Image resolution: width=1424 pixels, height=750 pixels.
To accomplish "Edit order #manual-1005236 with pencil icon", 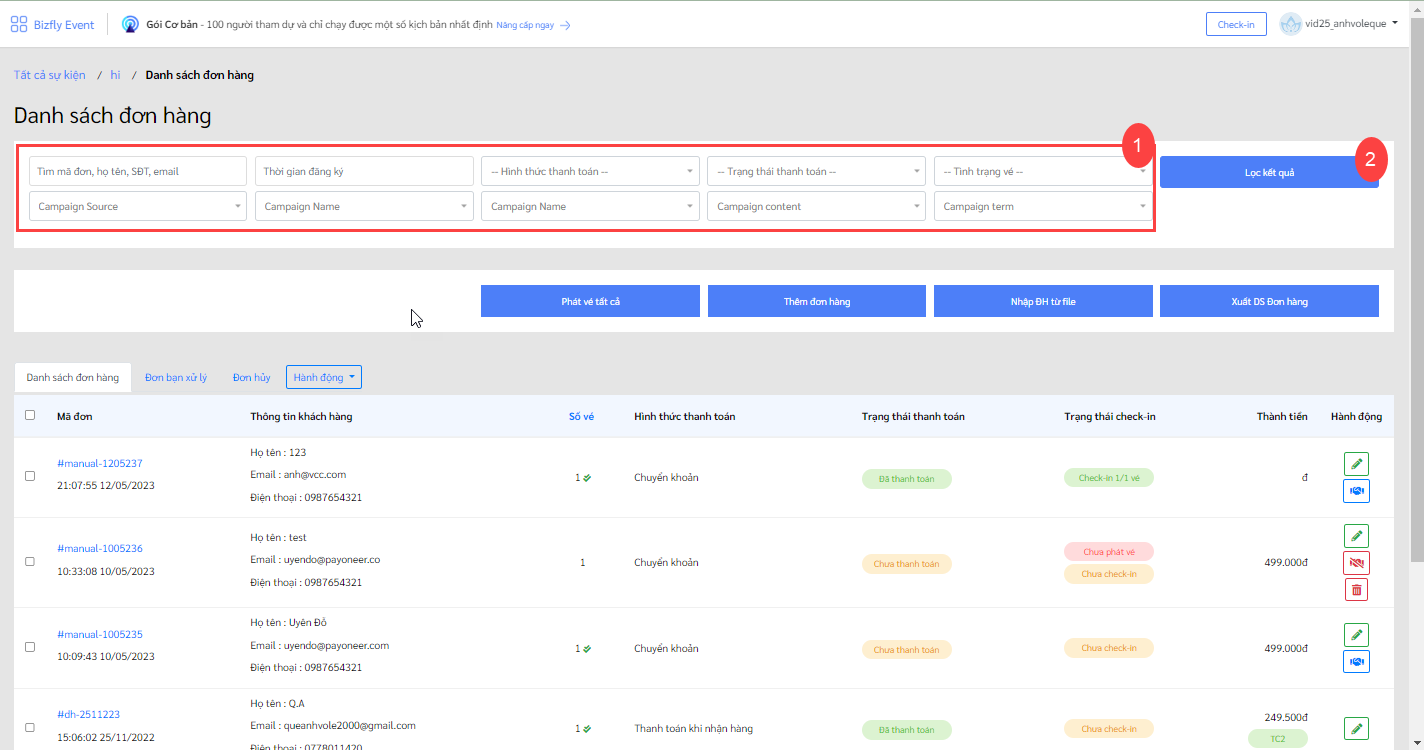I will (1356, 536).
